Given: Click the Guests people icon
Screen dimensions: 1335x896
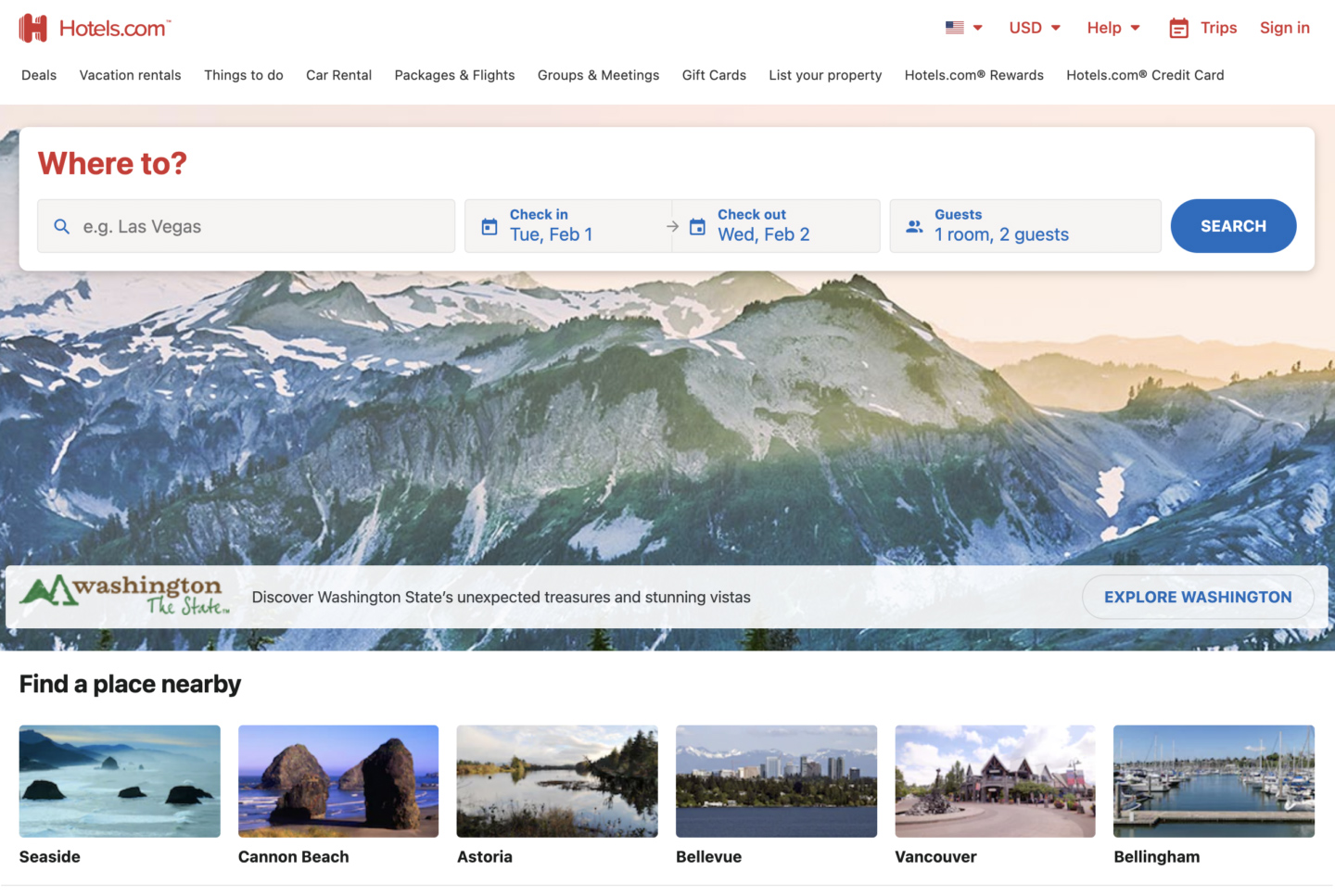Looking at the screenshot, I should [914, 225].
